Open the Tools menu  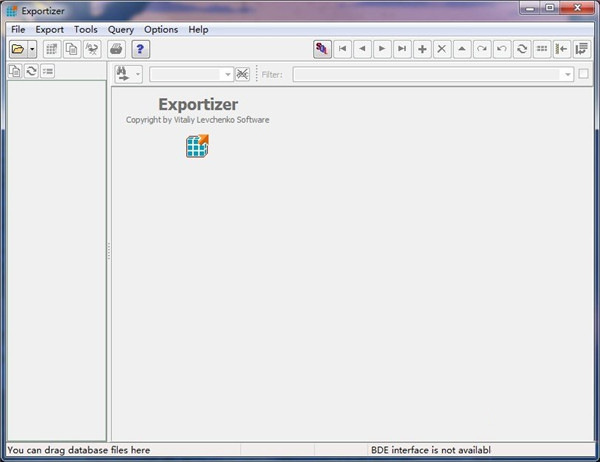86,29
